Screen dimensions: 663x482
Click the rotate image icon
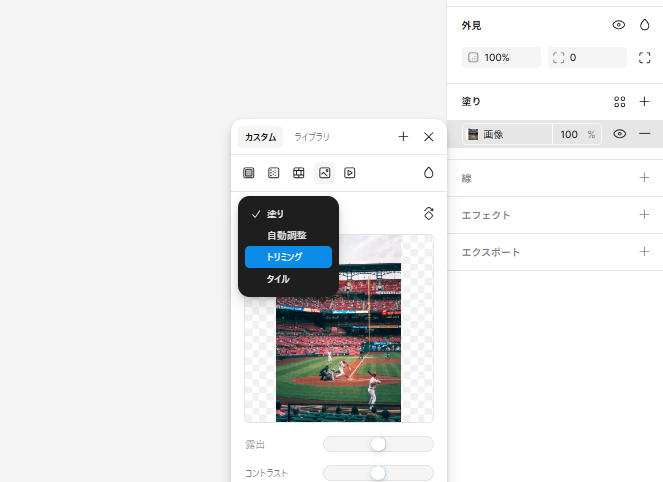tap(429, 213)
